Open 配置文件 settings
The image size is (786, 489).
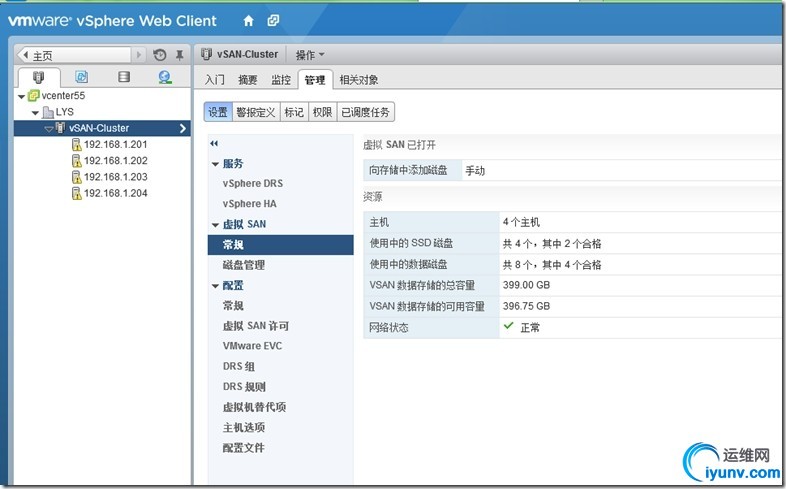244,447
